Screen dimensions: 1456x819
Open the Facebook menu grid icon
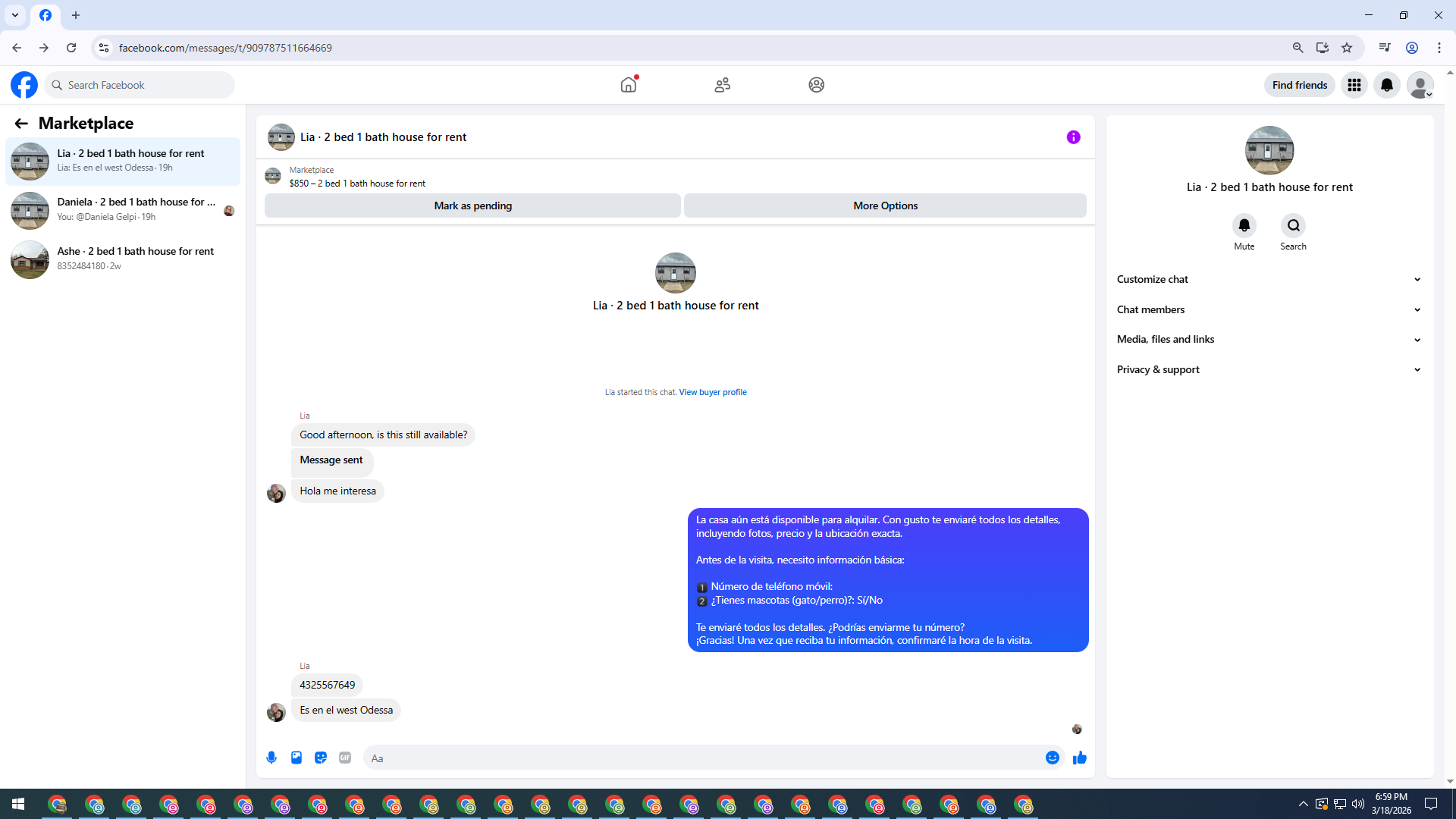tap(1354, 85)
